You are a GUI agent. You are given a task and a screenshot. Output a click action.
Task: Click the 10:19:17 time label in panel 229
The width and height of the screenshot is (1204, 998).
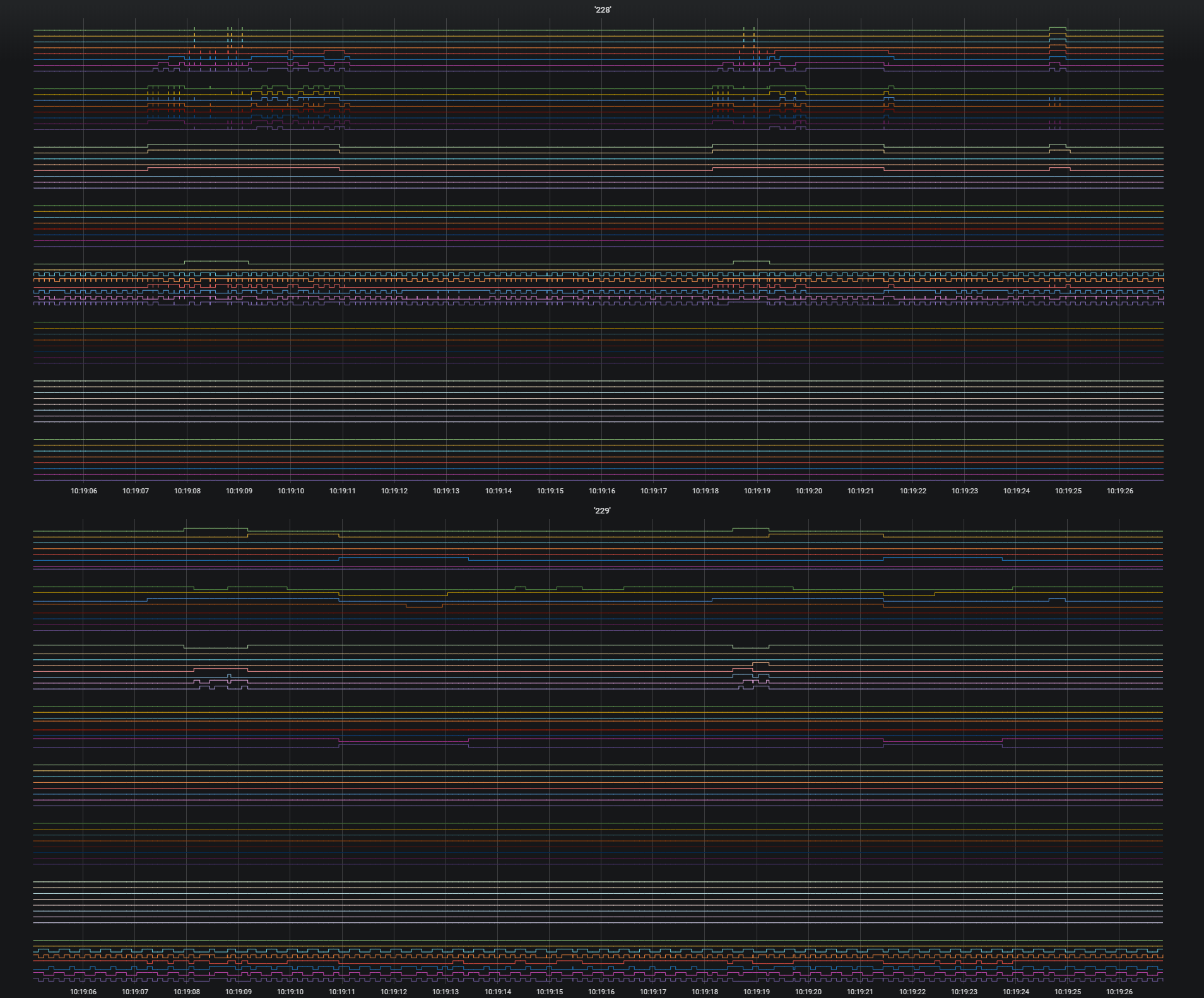pyautogui.click(x=653, y=992)
